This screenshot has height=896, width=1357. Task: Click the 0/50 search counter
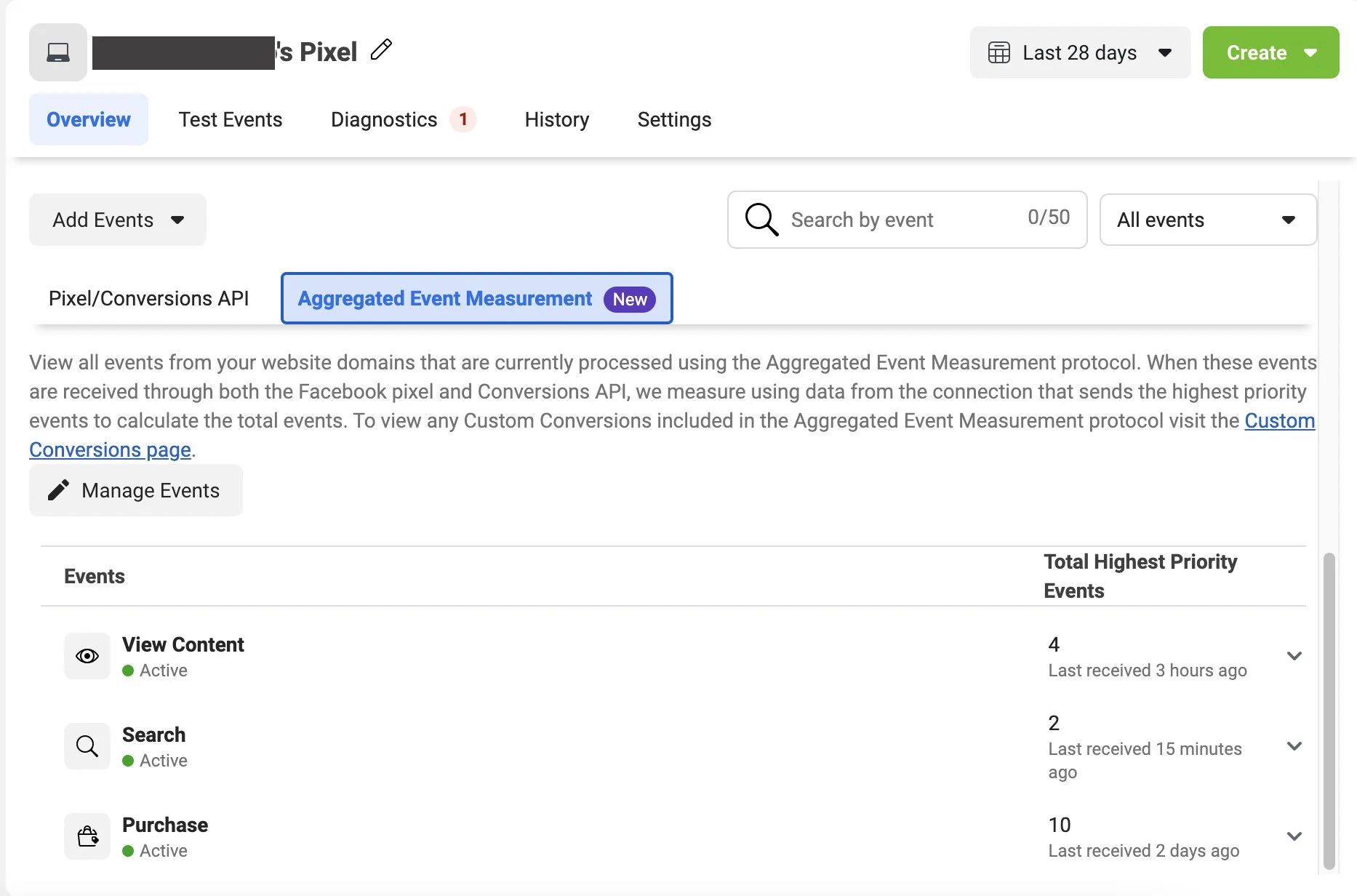pos(1049,217)
